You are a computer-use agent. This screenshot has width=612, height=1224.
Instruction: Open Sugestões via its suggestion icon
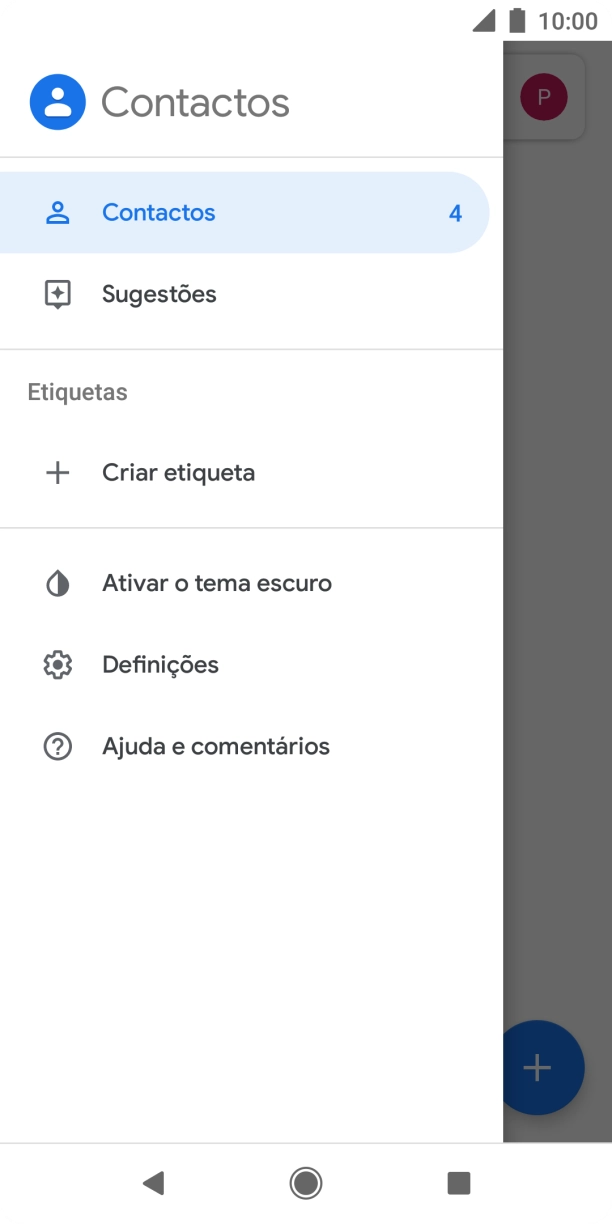tap(58, 293)
